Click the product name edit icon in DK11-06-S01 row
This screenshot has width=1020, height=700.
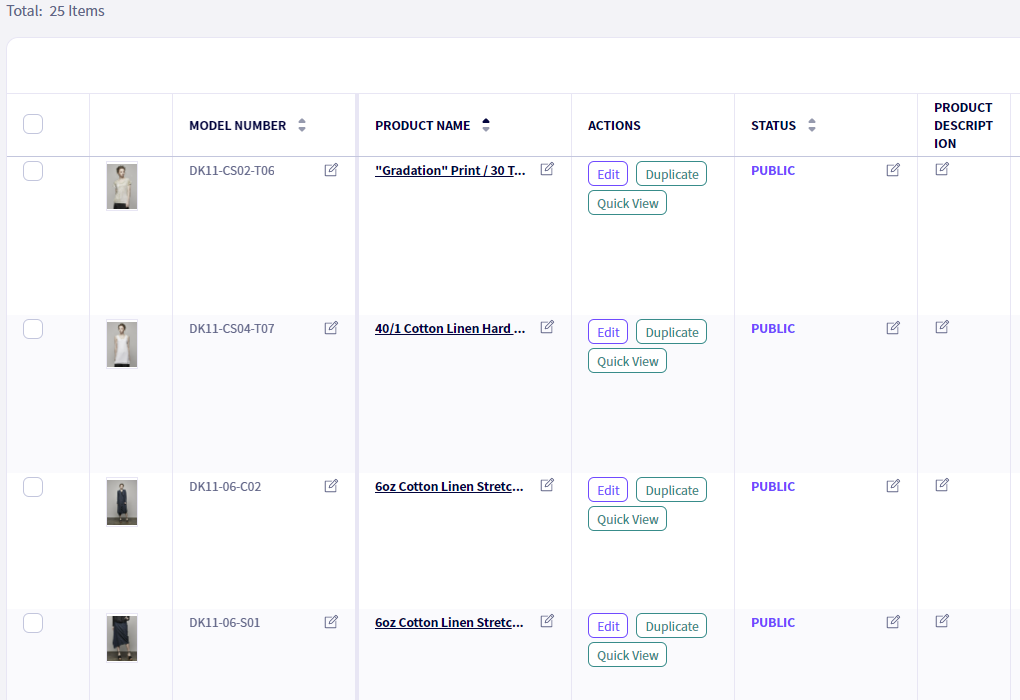[x=547, y=621]
